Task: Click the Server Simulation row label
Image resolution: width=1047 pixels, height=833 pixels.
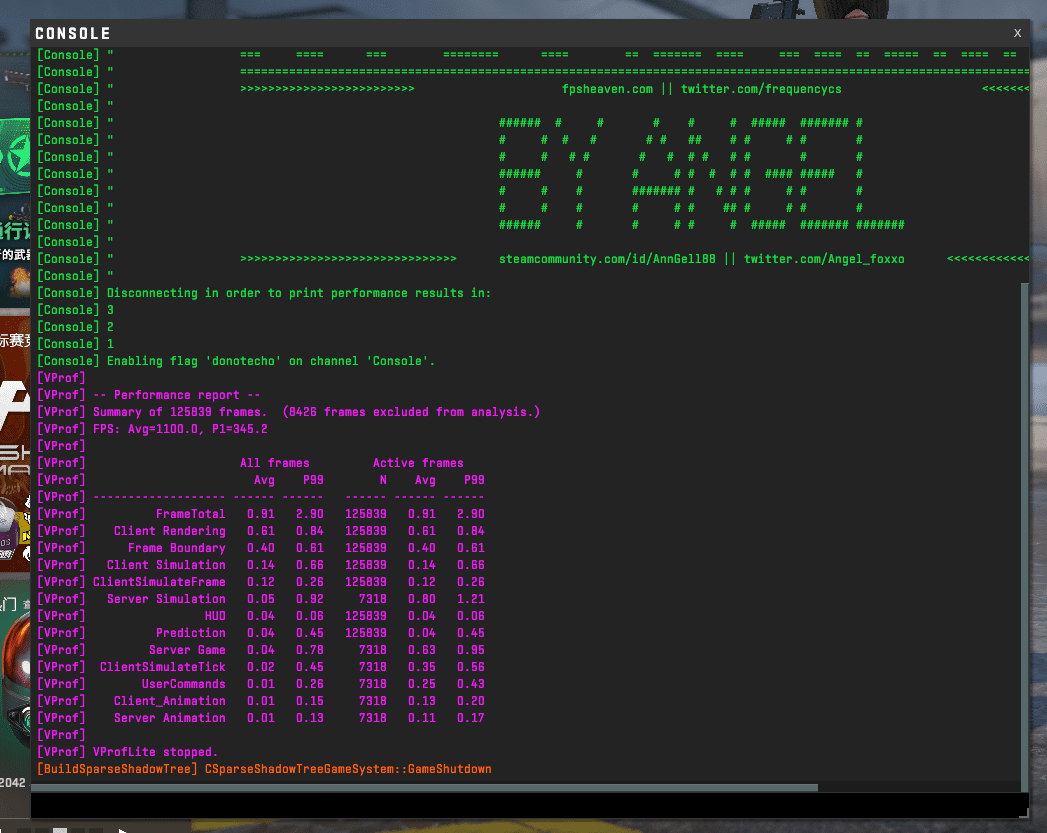Action: pos(166,599)
